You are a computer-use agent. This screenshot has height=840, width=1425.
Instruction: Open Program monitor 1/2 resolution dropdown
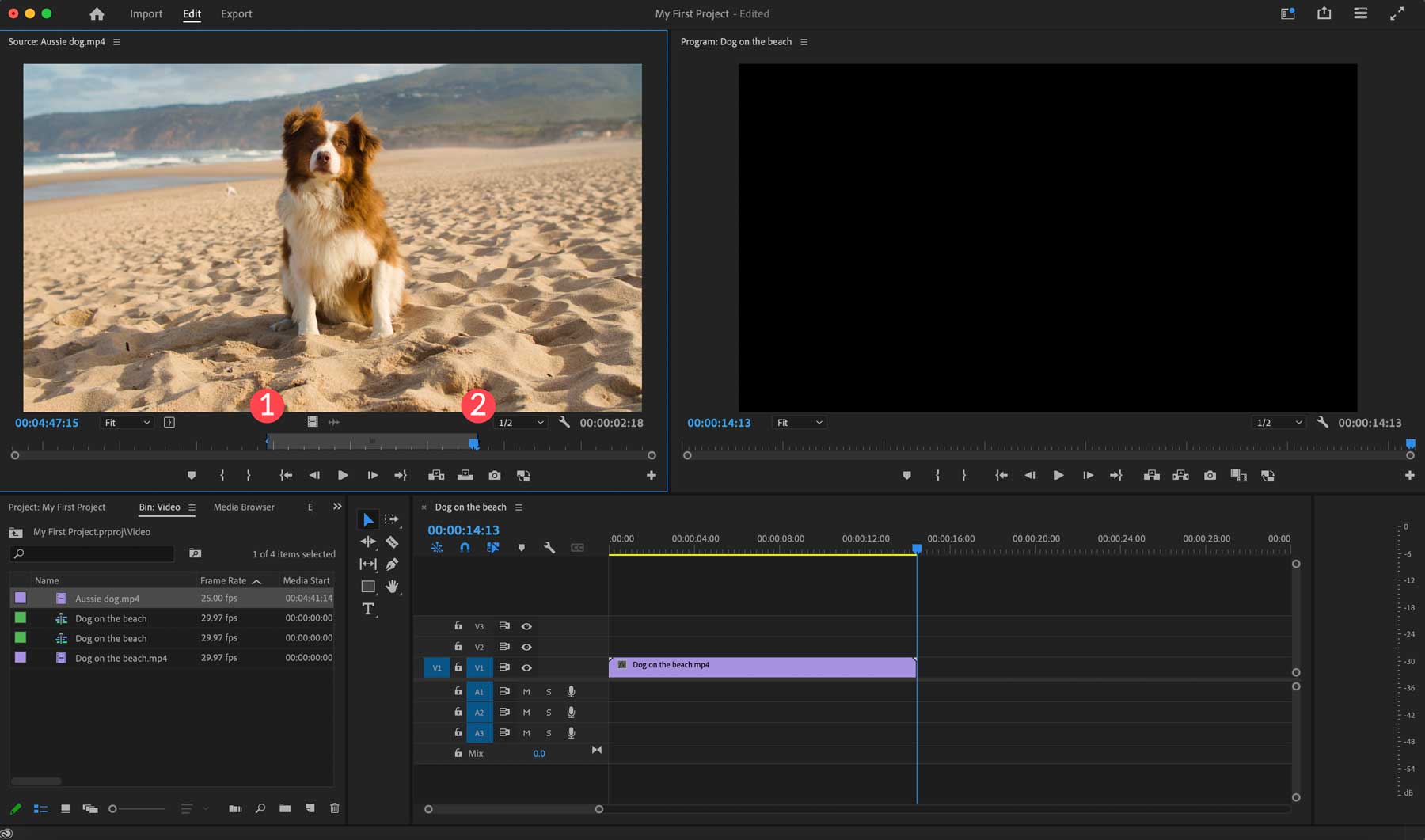(x=1278, y=423)
